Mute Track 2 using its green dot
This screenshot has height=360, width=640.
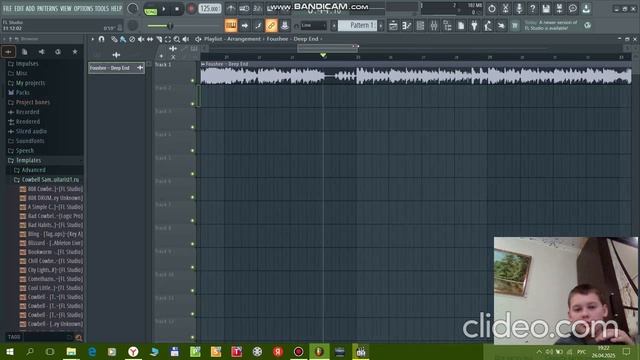pos(193,104)
